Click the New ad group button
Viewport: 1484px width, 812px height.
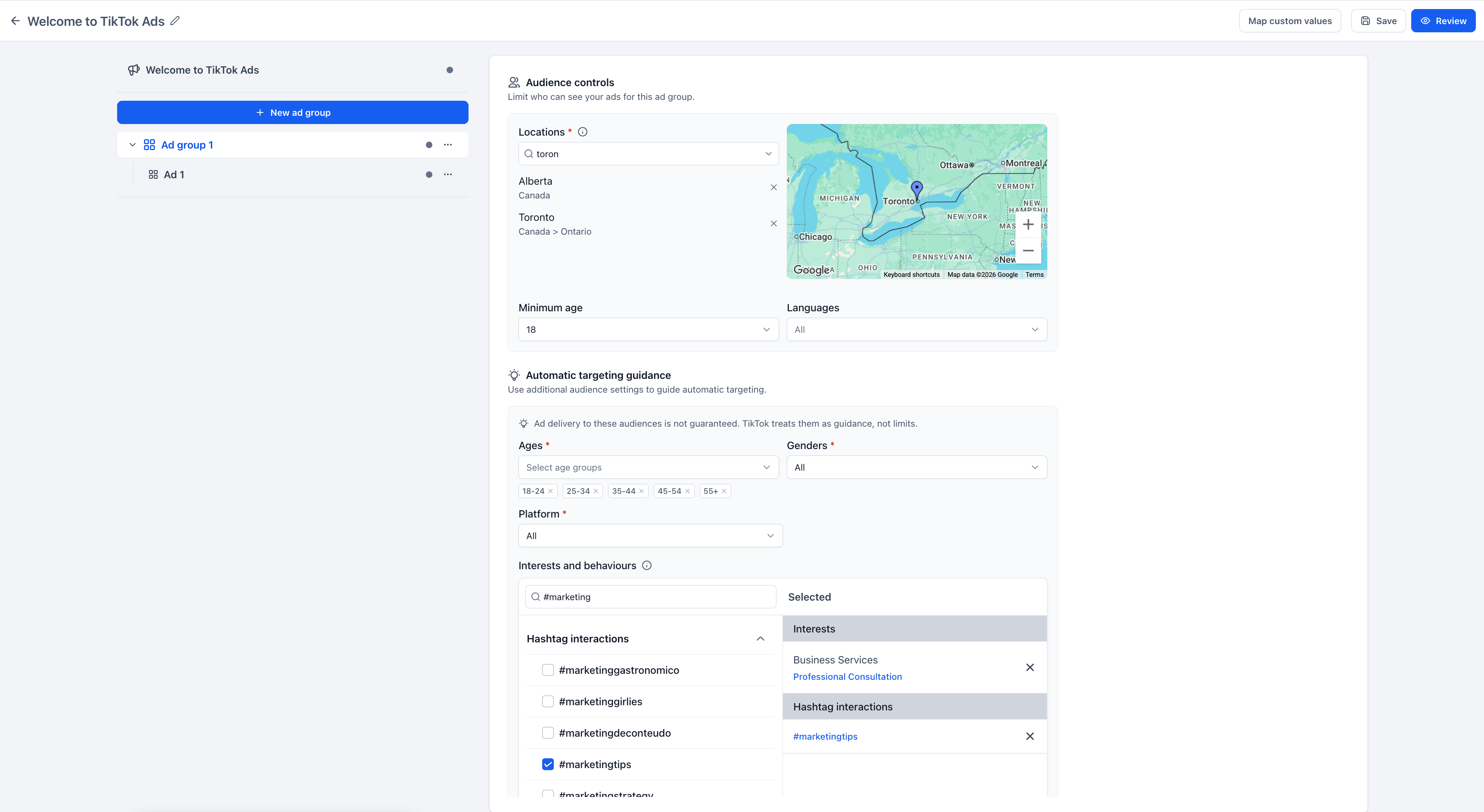tap(293, 112)
